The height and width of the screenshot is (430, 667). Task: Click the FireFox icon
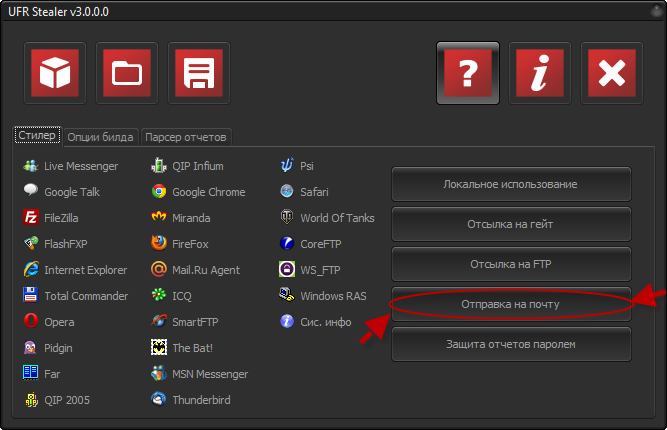click(x=159, y=243)
